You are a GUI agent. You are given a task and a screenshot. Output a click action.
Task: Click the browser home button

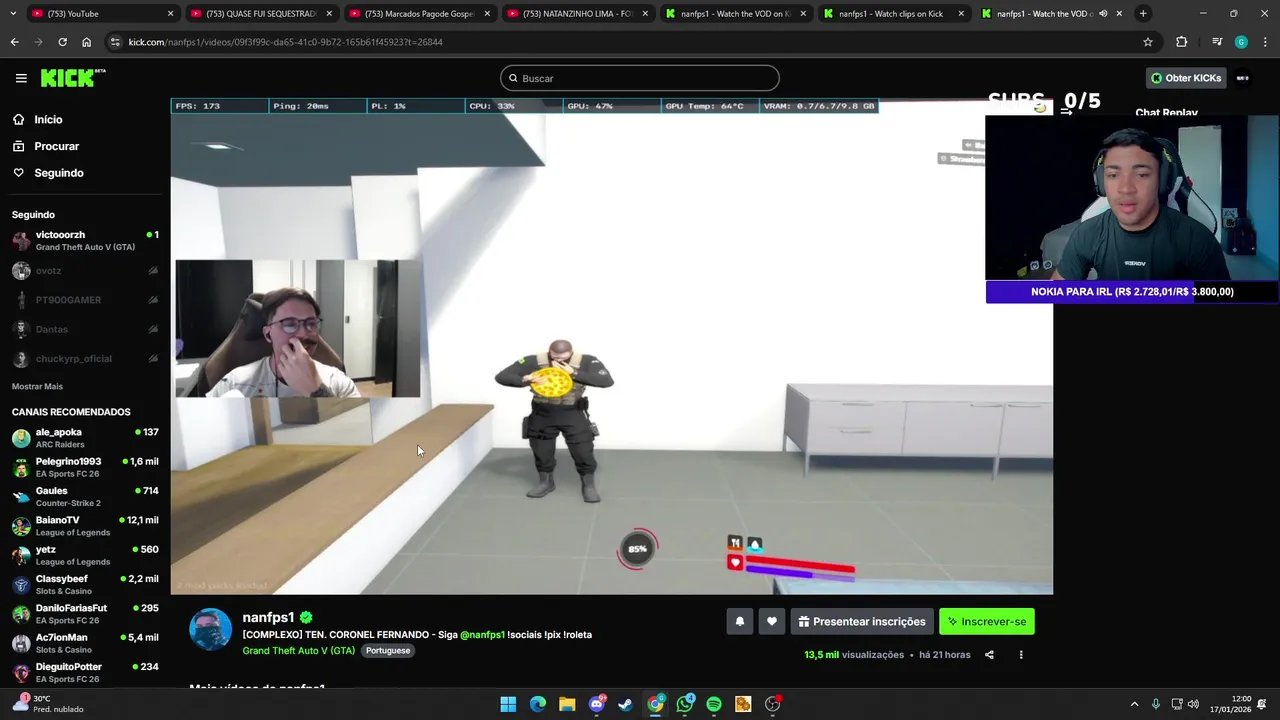tap(86, 42)
